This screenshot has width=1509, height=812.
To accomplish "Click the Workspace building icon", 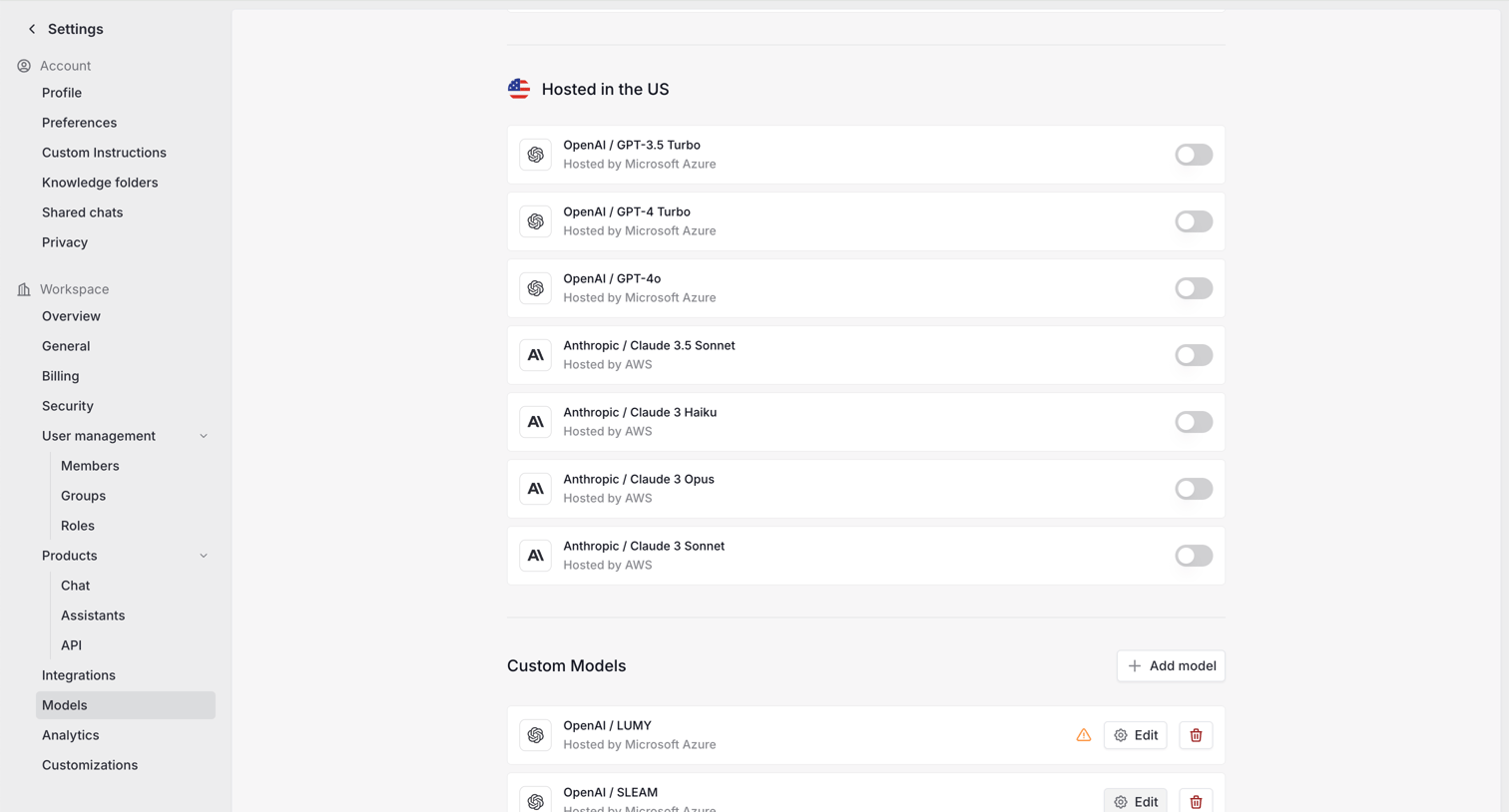I will pyautogui.click(x=24, y=289).
